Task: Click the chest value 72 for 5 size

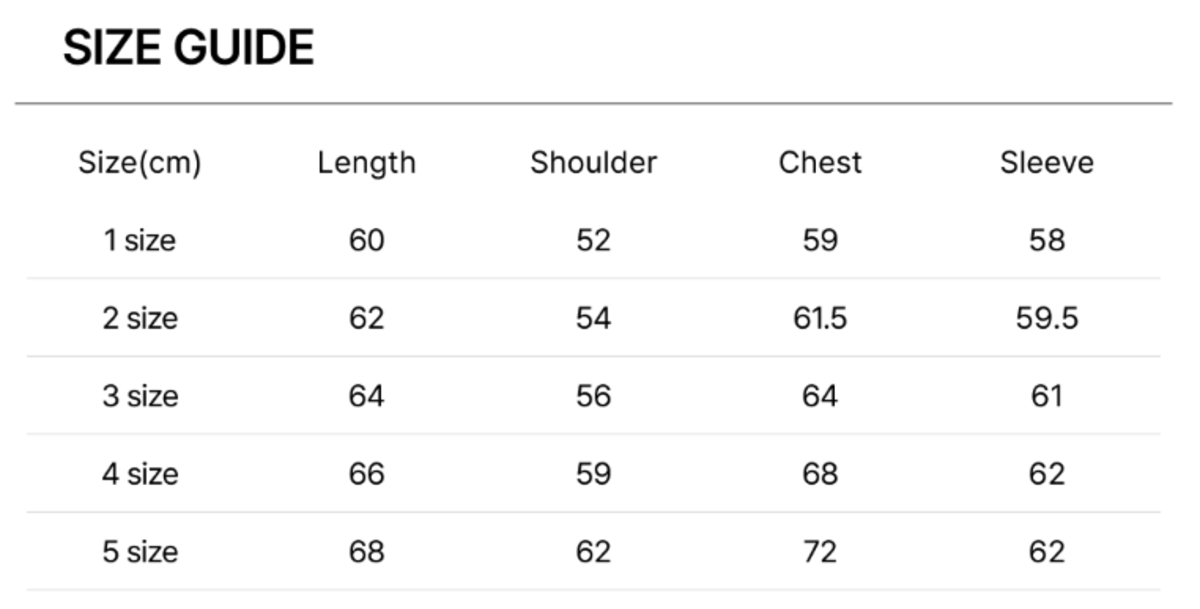Action: pyautogui.click(x=820, y=552)
